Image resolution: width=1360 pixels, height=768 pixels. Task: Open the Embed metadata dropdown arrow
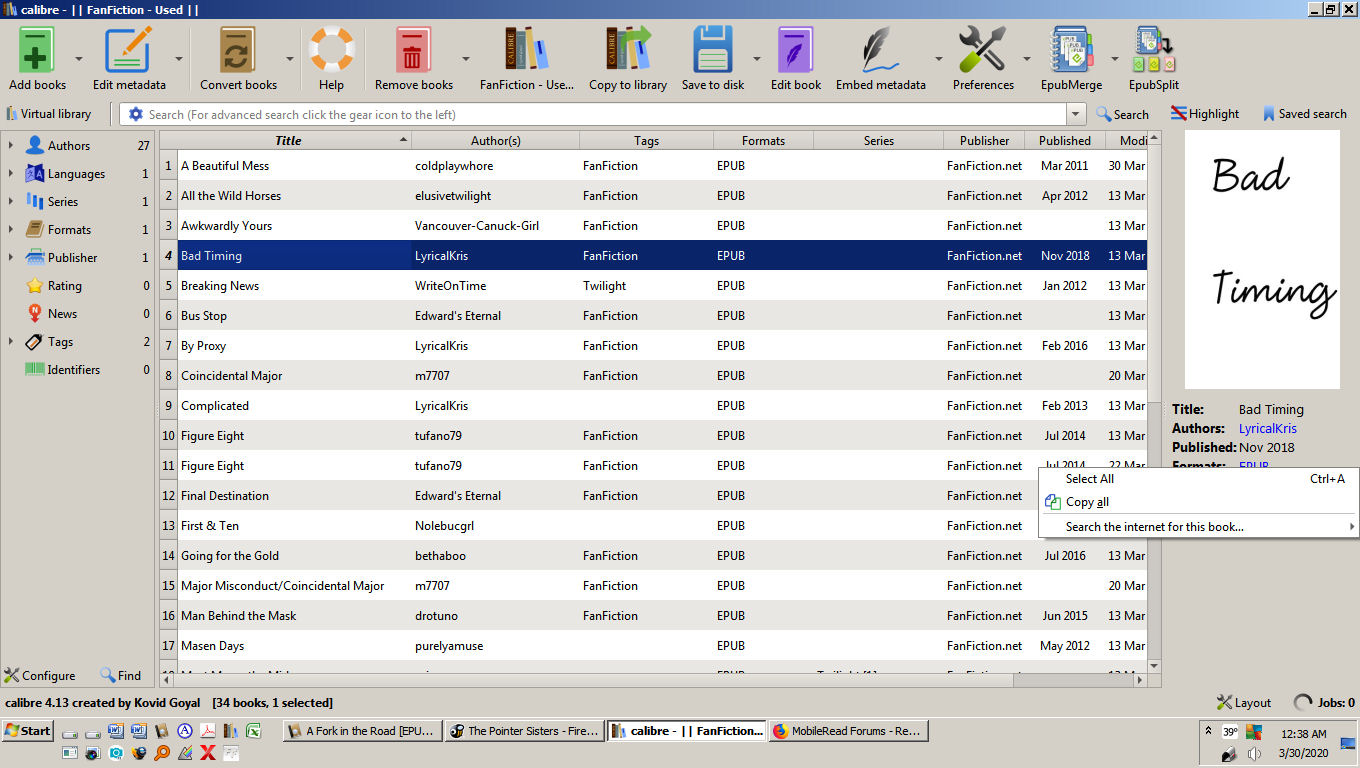[938, 58]
